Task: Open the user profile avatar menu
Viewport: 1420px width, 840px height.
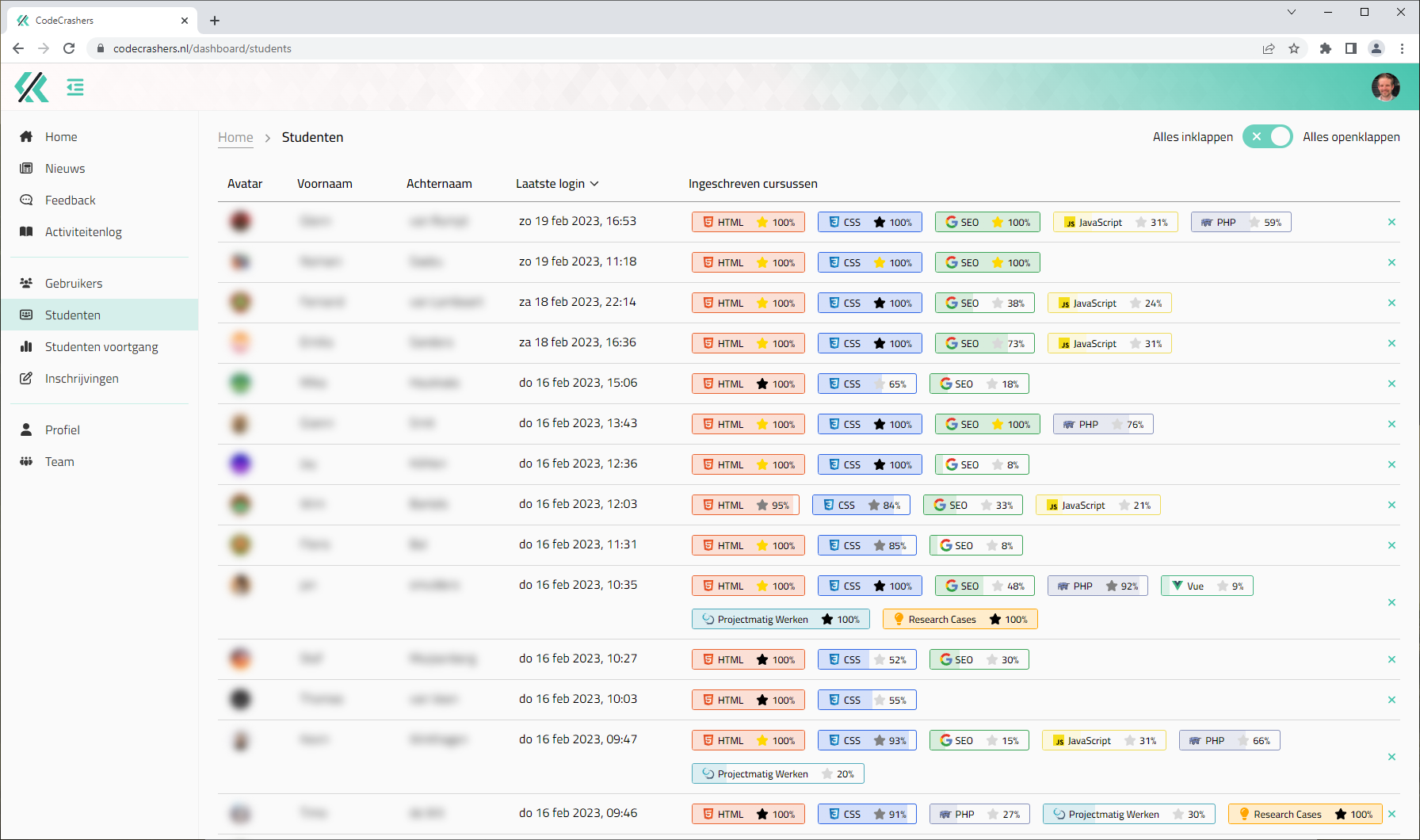Action: 1385,87
